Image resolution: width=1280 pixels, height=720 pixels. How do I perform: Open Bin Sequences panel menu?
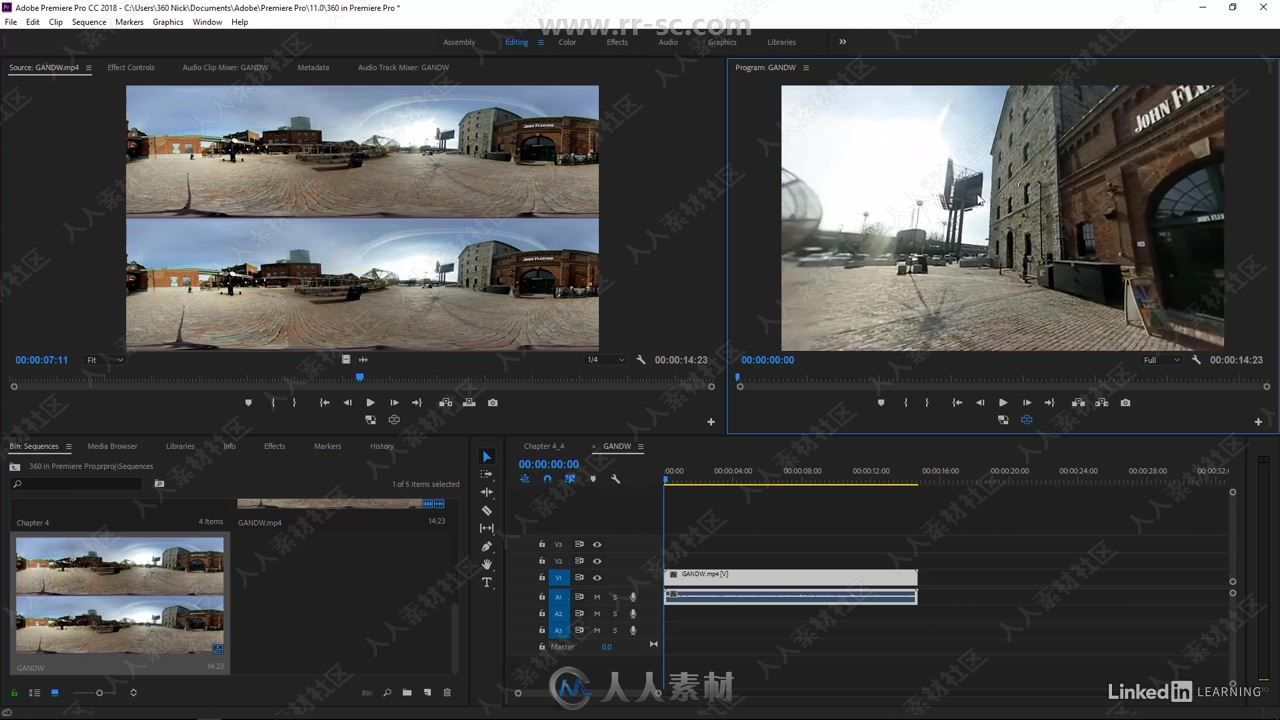pyautogui.click(x=67, y=446)
